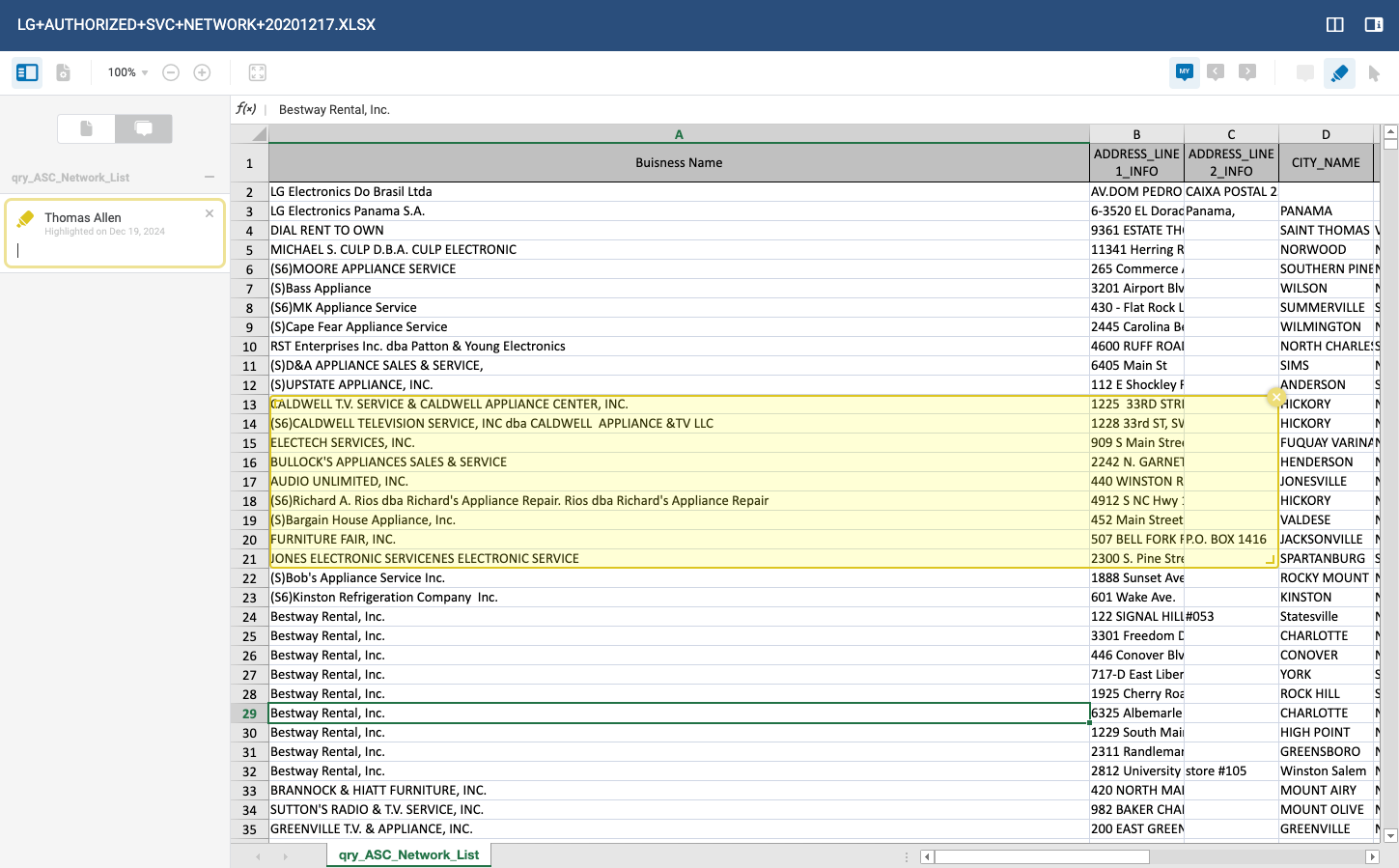
Task: Click city cell SAINT THOMAS
Action: tap(1326, 231)
